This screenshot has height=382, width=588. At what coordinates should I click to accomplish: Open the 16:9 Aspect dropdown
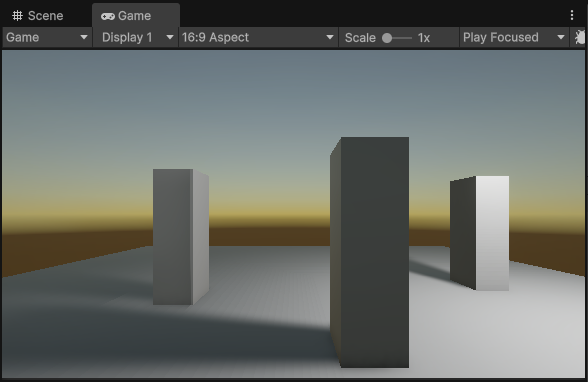pos(258,37)
